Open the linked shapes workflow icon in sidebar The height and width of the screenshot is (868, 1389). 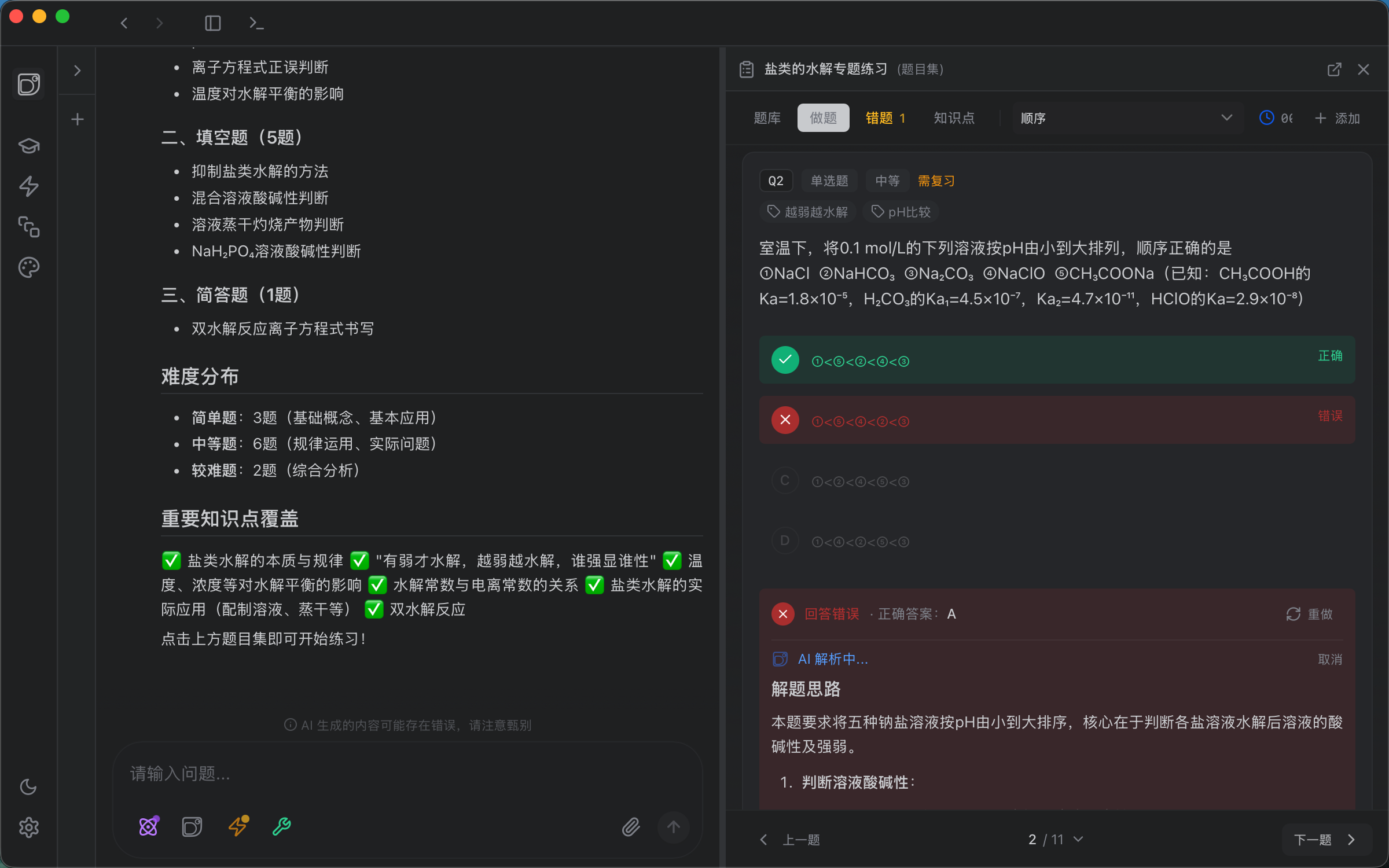(x=29, y=226)
